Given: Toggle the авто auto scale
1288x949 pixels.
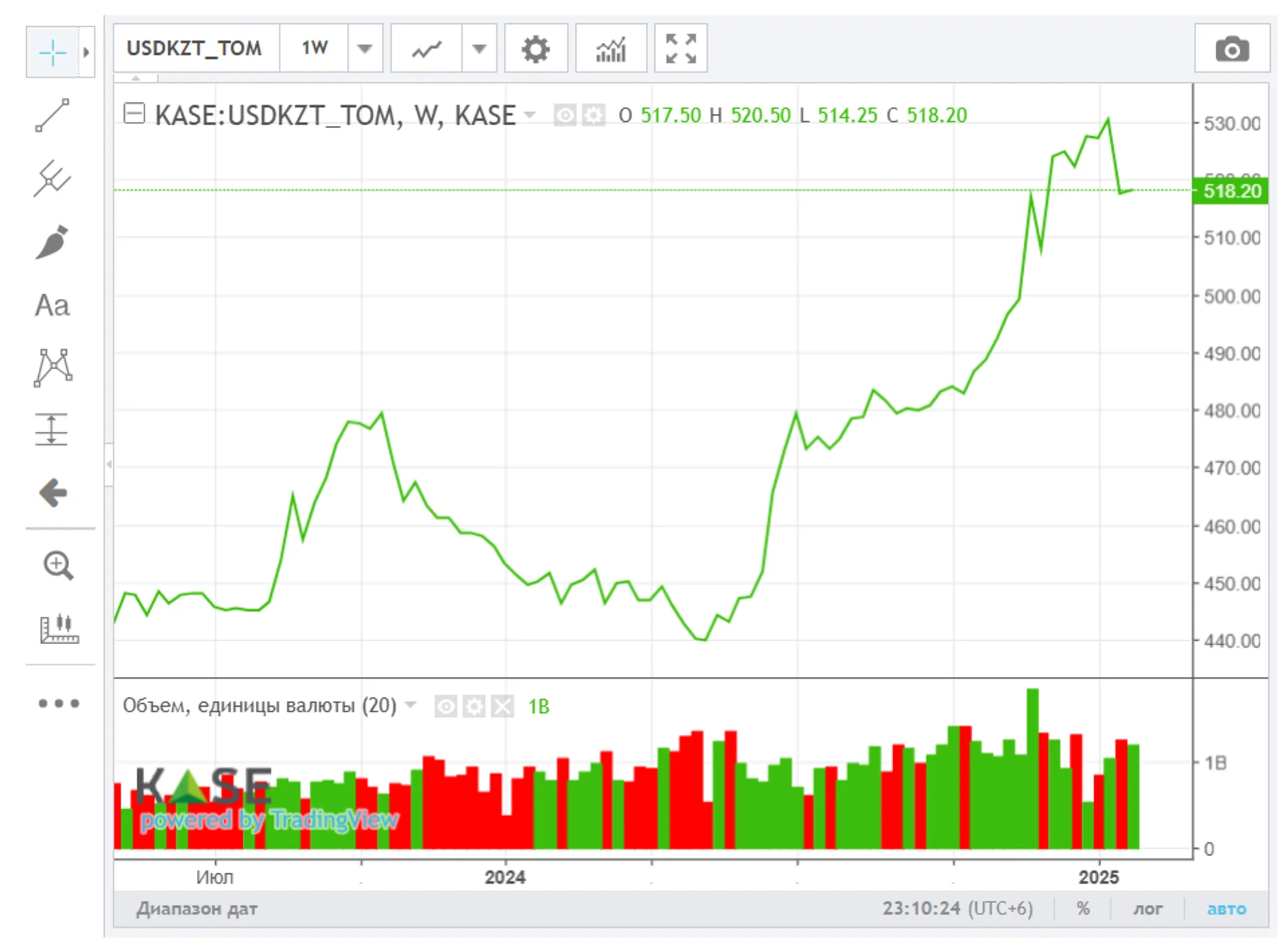Looking at the screenshot, I should [1227, 908].
